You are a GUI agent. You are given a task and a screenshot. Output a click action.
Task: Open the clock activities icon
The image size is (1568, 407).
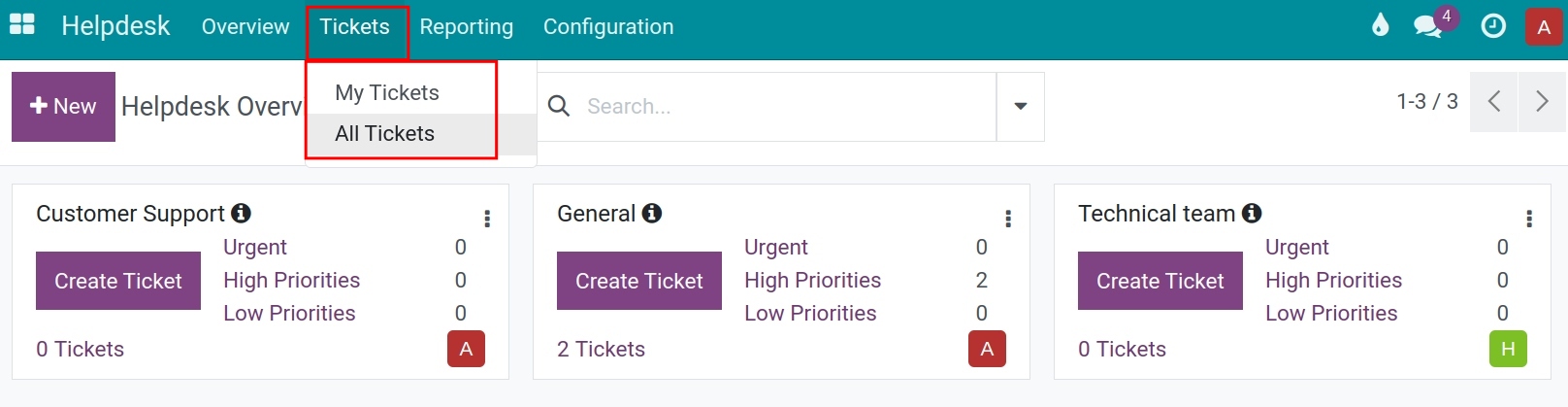pos(1493,26)
